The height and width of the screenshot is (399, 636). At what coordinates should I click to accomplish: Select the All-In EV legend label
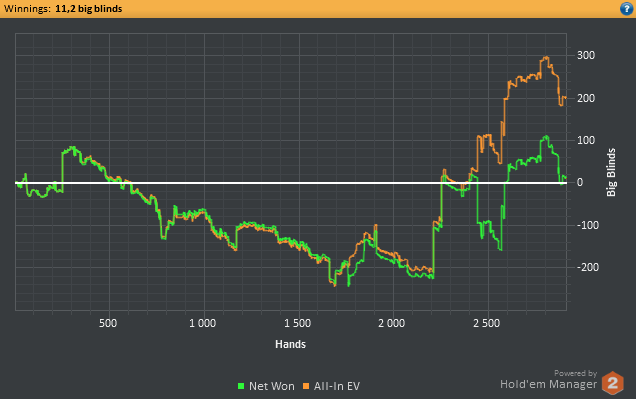pyautogui.click(x=337, y=386)
